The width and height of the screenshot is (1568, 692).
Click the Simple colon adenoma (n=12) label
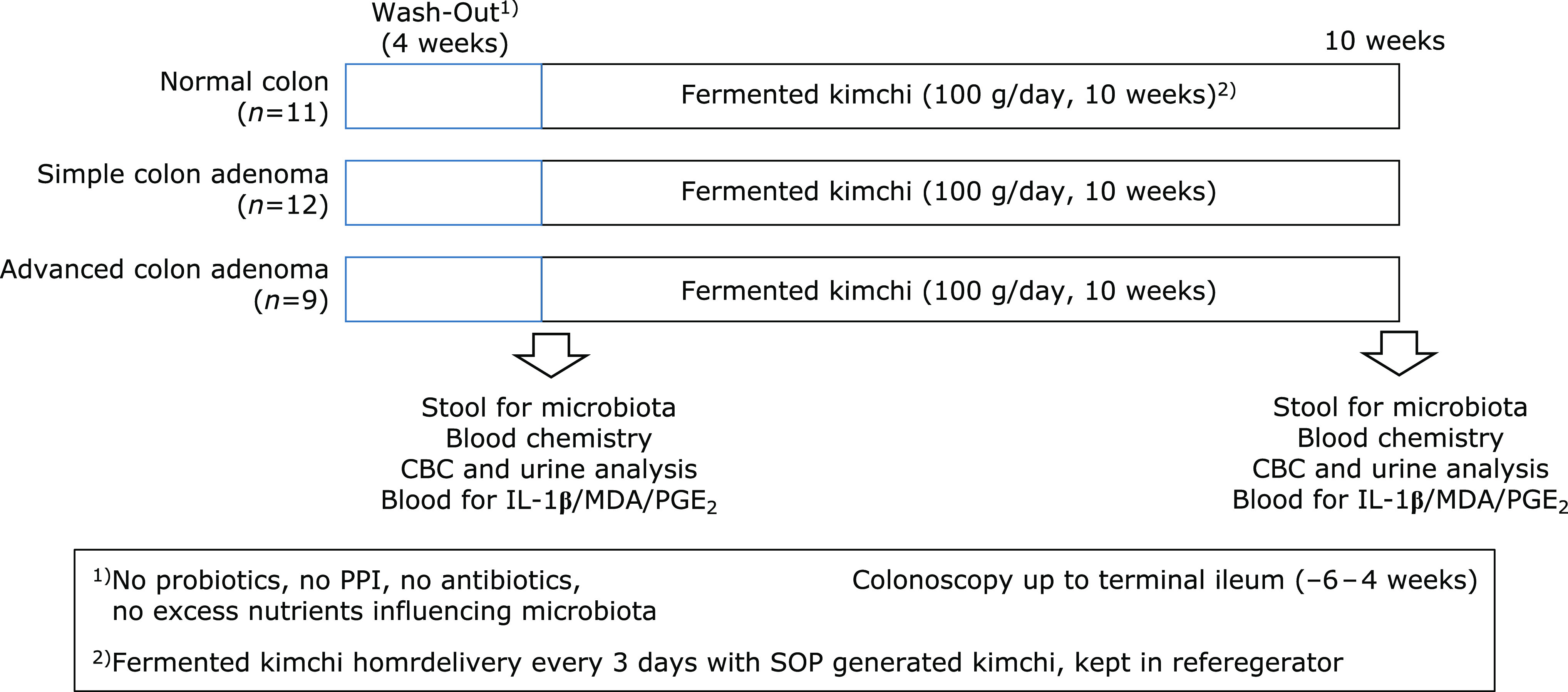tap(183, 189)
